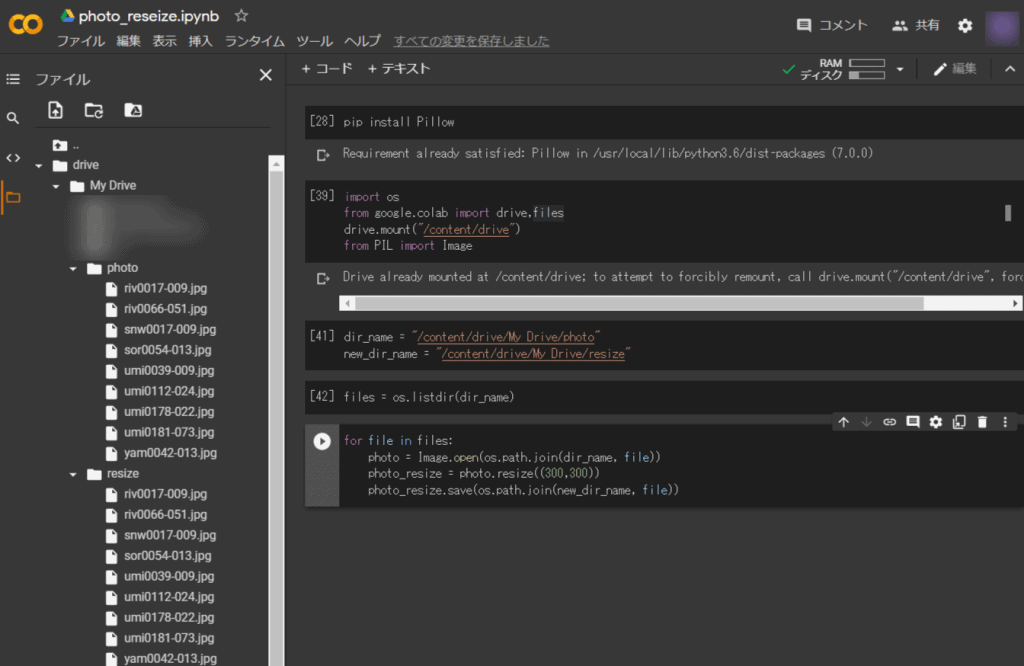The height and width of the screenshot is (666, 1024).
Task: Collapse the header with the chevron
Action: point(1009,69)
